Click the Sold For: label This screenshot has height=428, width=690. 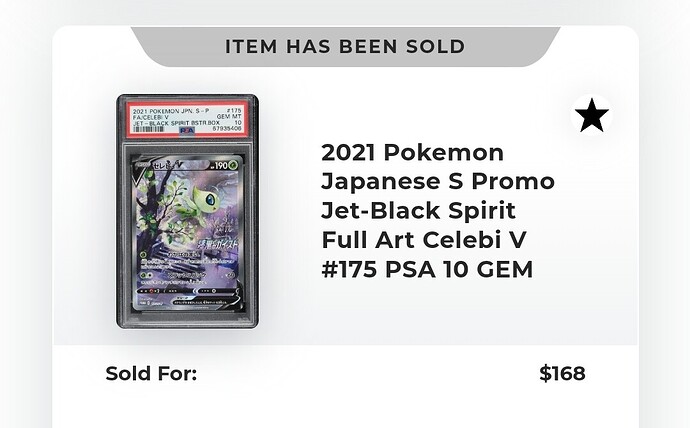(x=151, y=373)
